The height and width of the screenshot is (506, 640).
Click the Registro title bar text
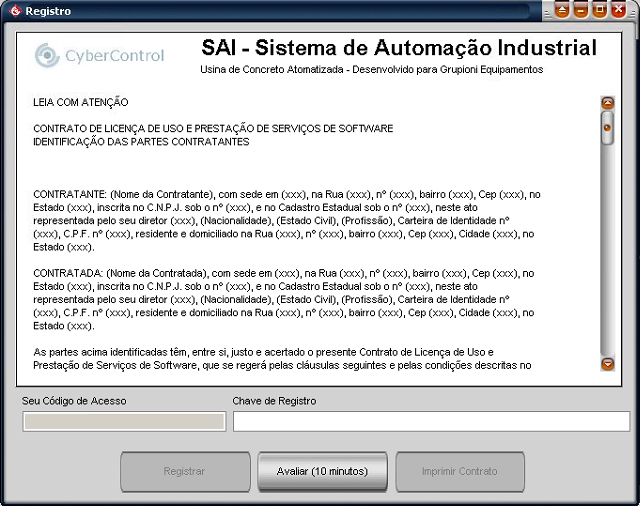pyautogui.click(x=48, y=11)
